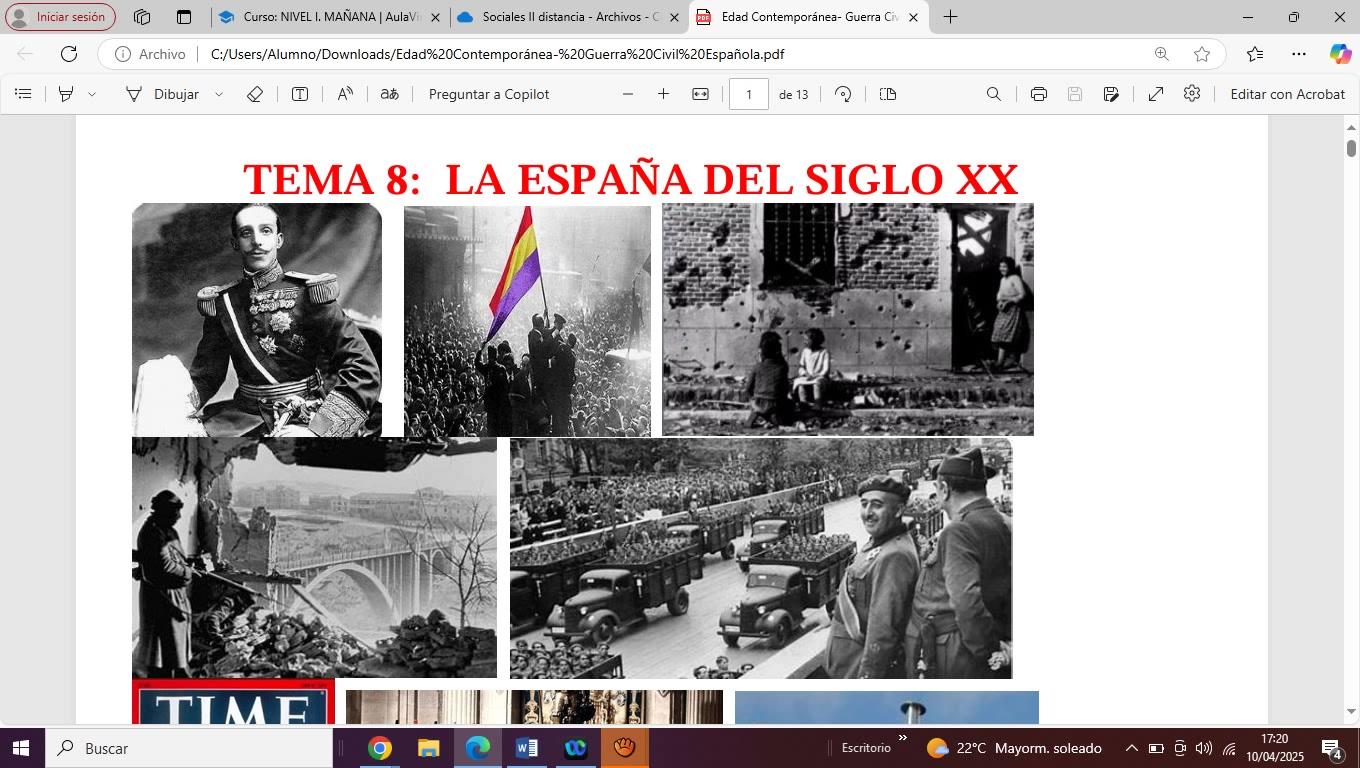Screen dimensions: 1360x768
Task: Open the browser settings ellipsis menu
Action: 1298,54
